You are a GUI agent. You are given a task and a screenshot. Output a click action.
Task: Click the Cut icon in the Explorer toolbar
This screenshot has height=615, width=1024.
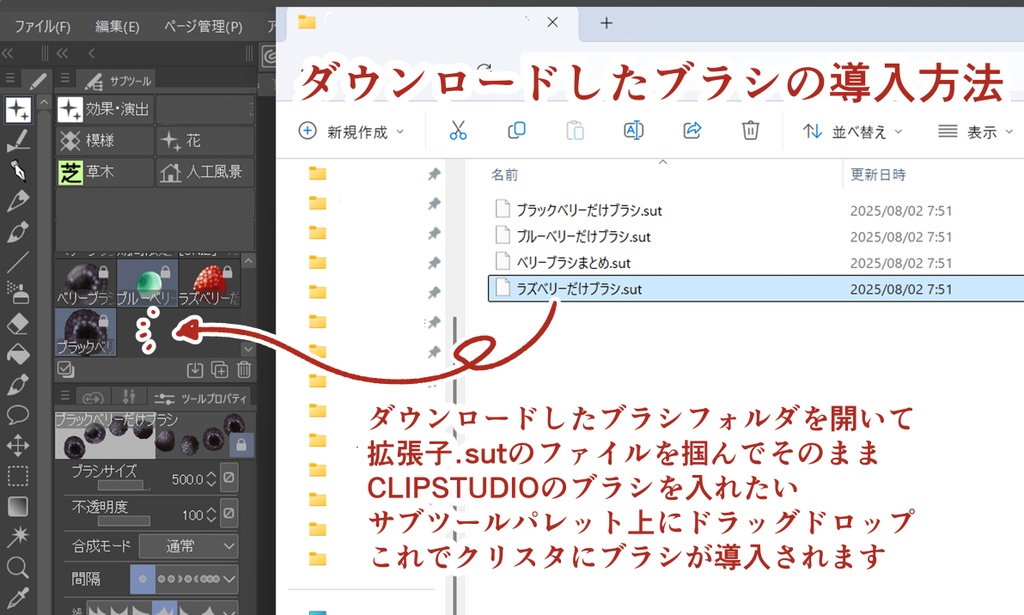coord(459,131)
